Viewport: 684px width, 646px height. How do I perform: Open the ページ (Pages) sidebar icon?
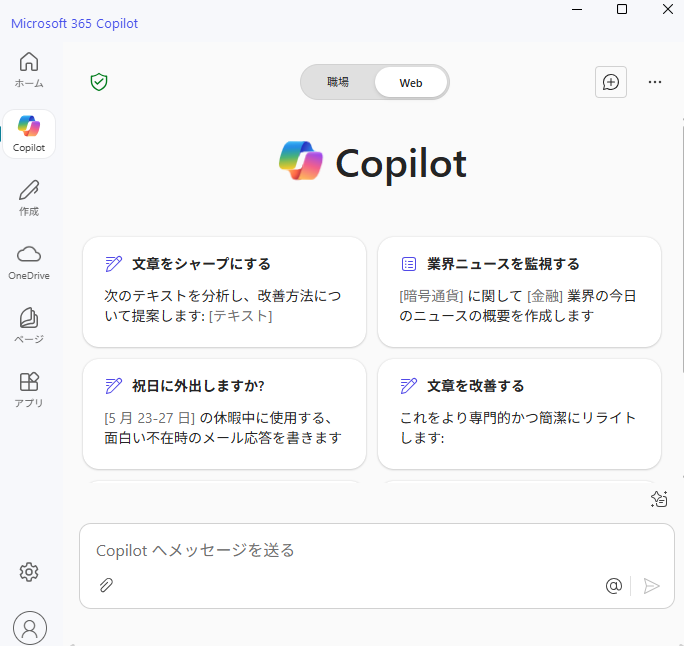[29, 325]
